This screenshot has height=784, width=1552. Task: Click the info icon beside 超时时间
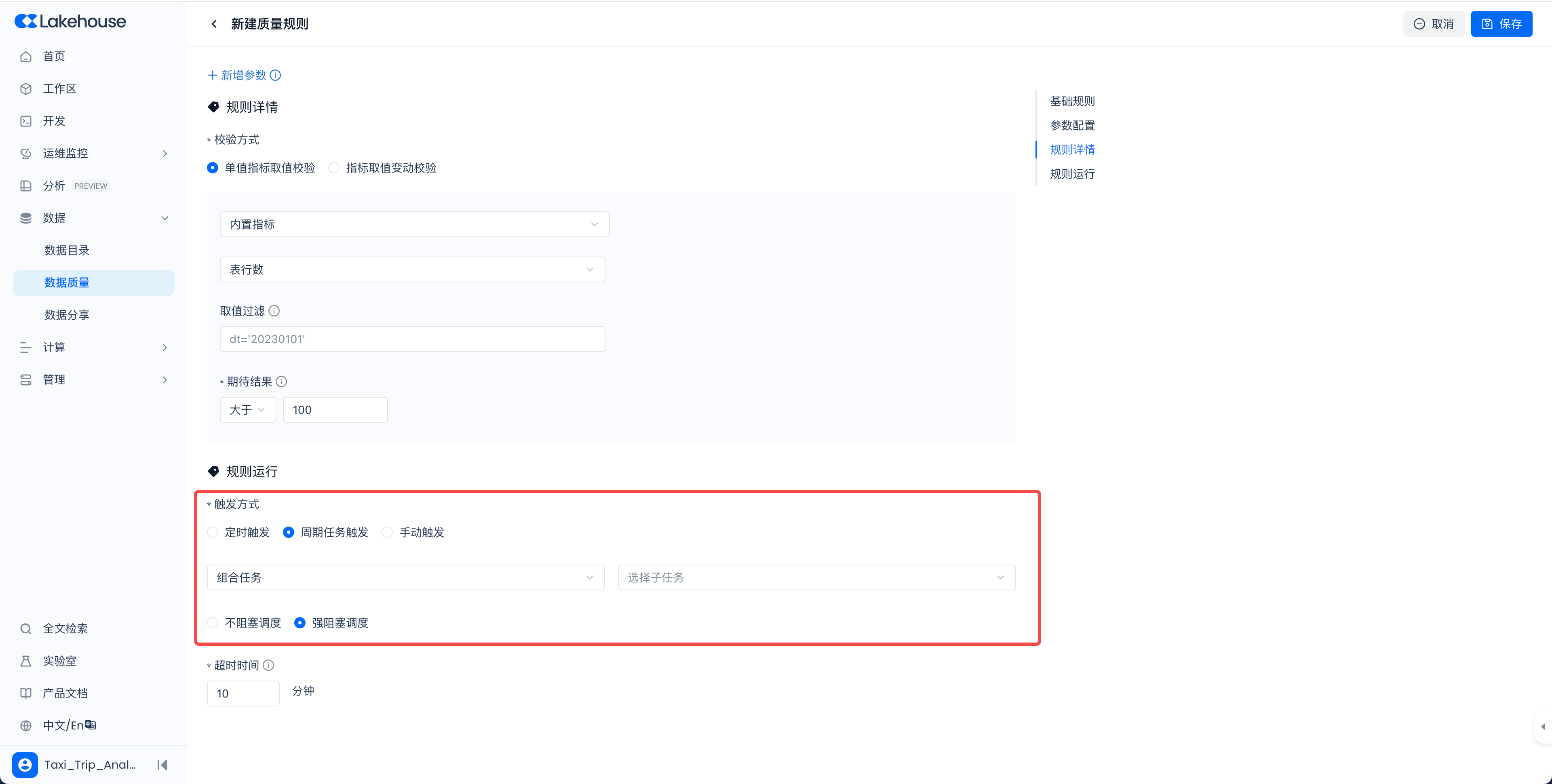pos(269,665)
